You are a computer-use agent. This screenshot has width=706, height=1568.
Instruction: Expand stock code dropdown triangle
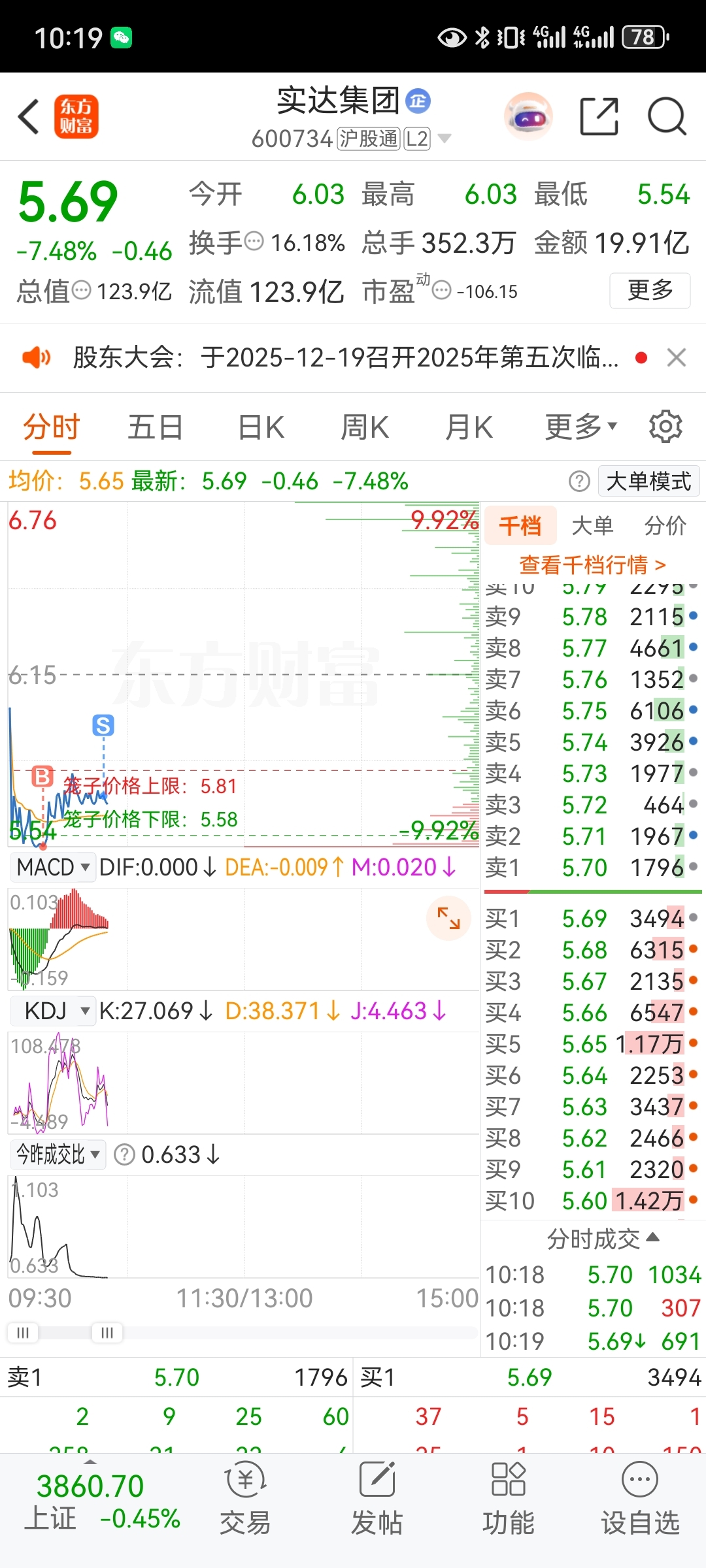[x=445, y=139]
